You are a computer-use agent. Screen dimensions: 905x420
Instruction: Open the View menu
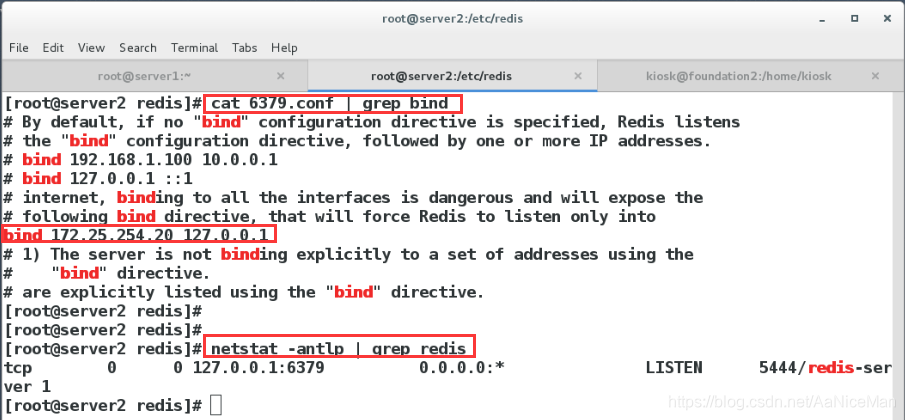(91, 48)
